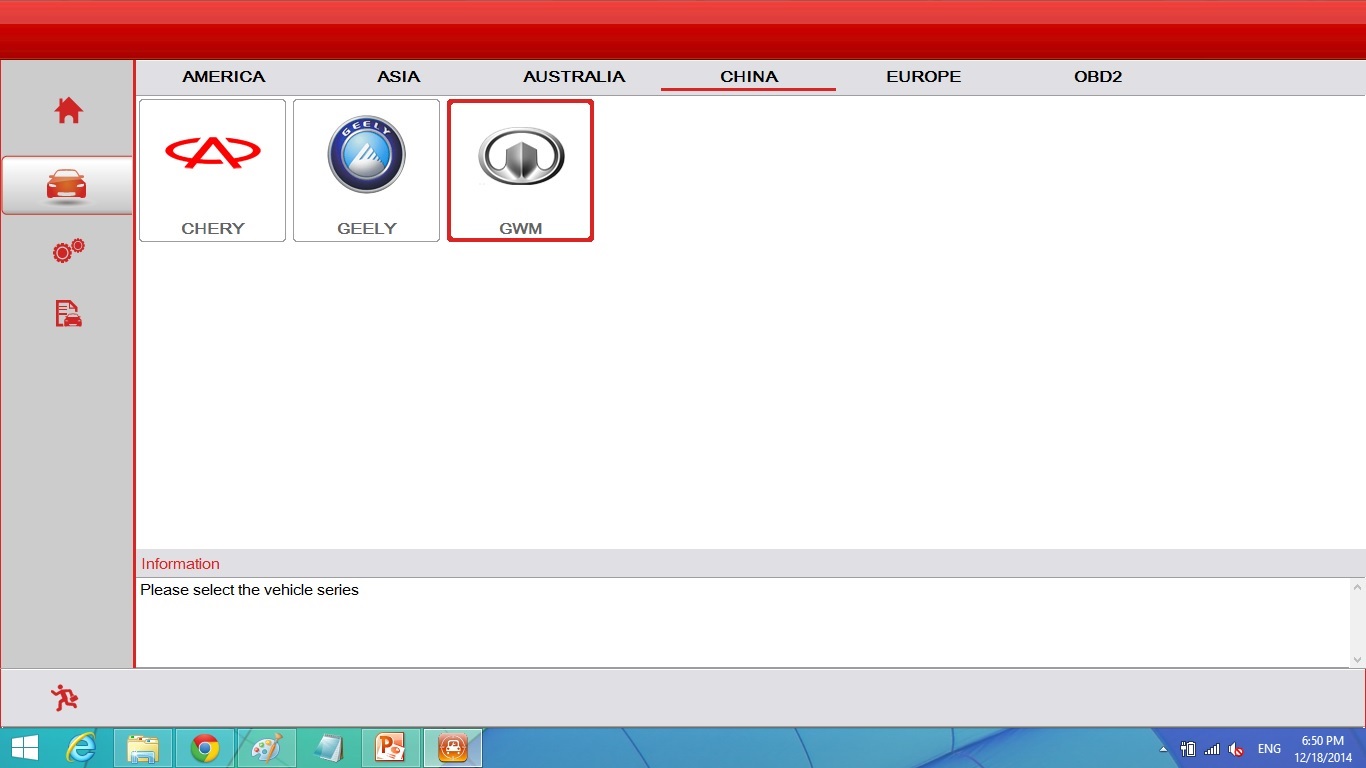
Task: Show hidden system tray icons
Action: pyautogui.click(x=1163, y=749)
